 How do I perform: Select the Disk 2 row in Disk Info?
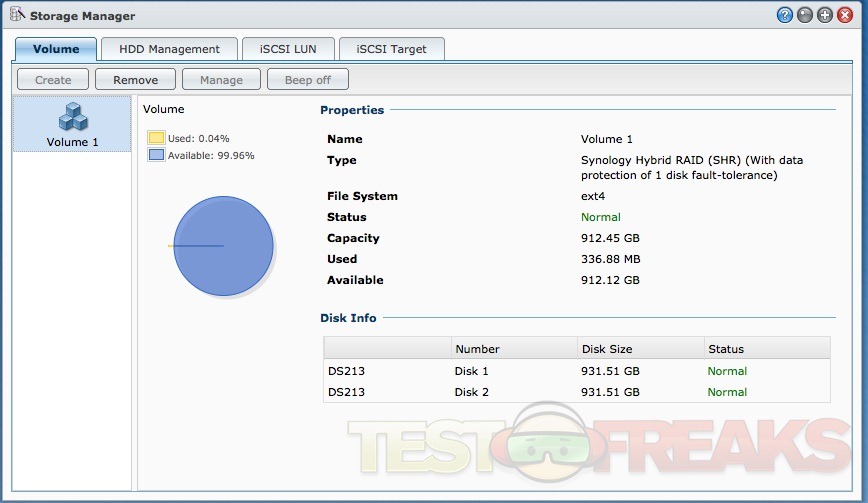pos(576,392)
